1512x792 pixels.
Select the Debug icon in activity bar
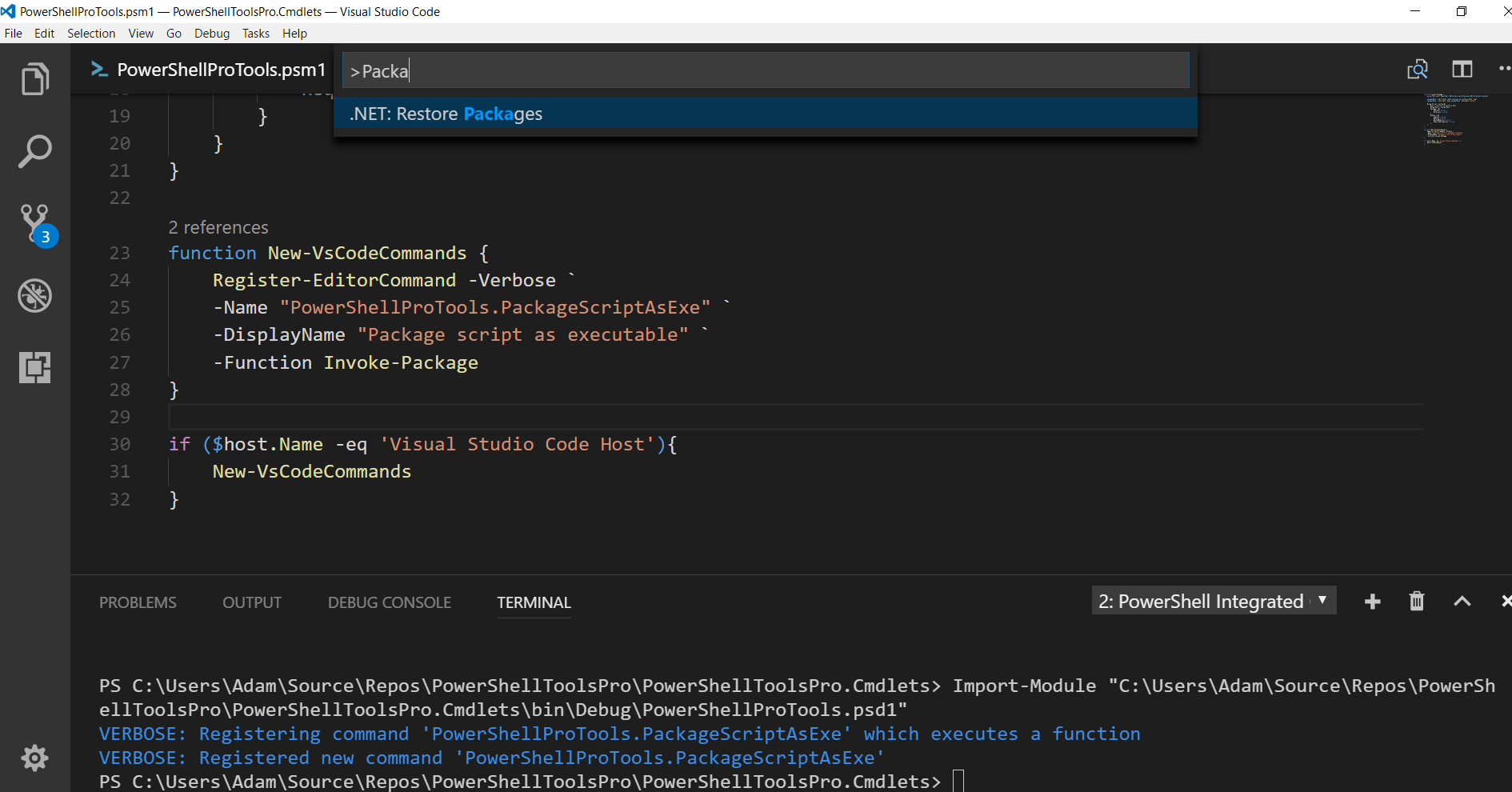click(x=34, y=295)
